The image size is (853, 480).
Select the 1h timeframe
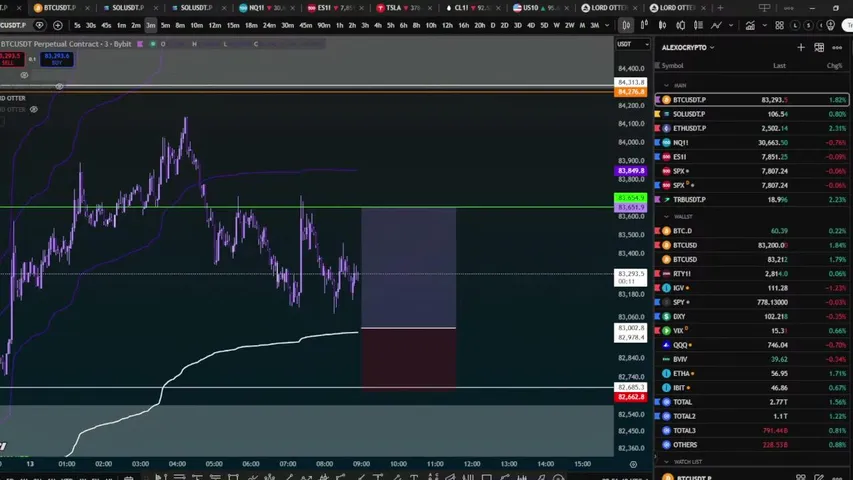pyautogui.click(x=339, y=25)
